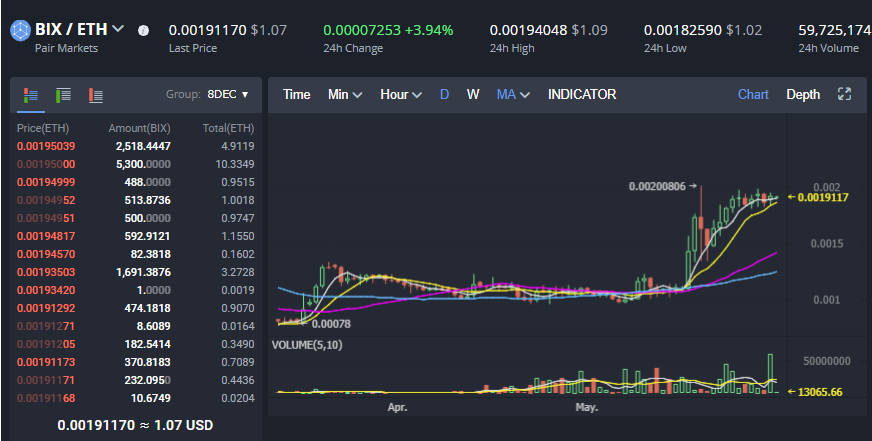This screenshot has height=441, width=872.
Task: Switch chart to daily D interval
Action: (x=444, y=94)
